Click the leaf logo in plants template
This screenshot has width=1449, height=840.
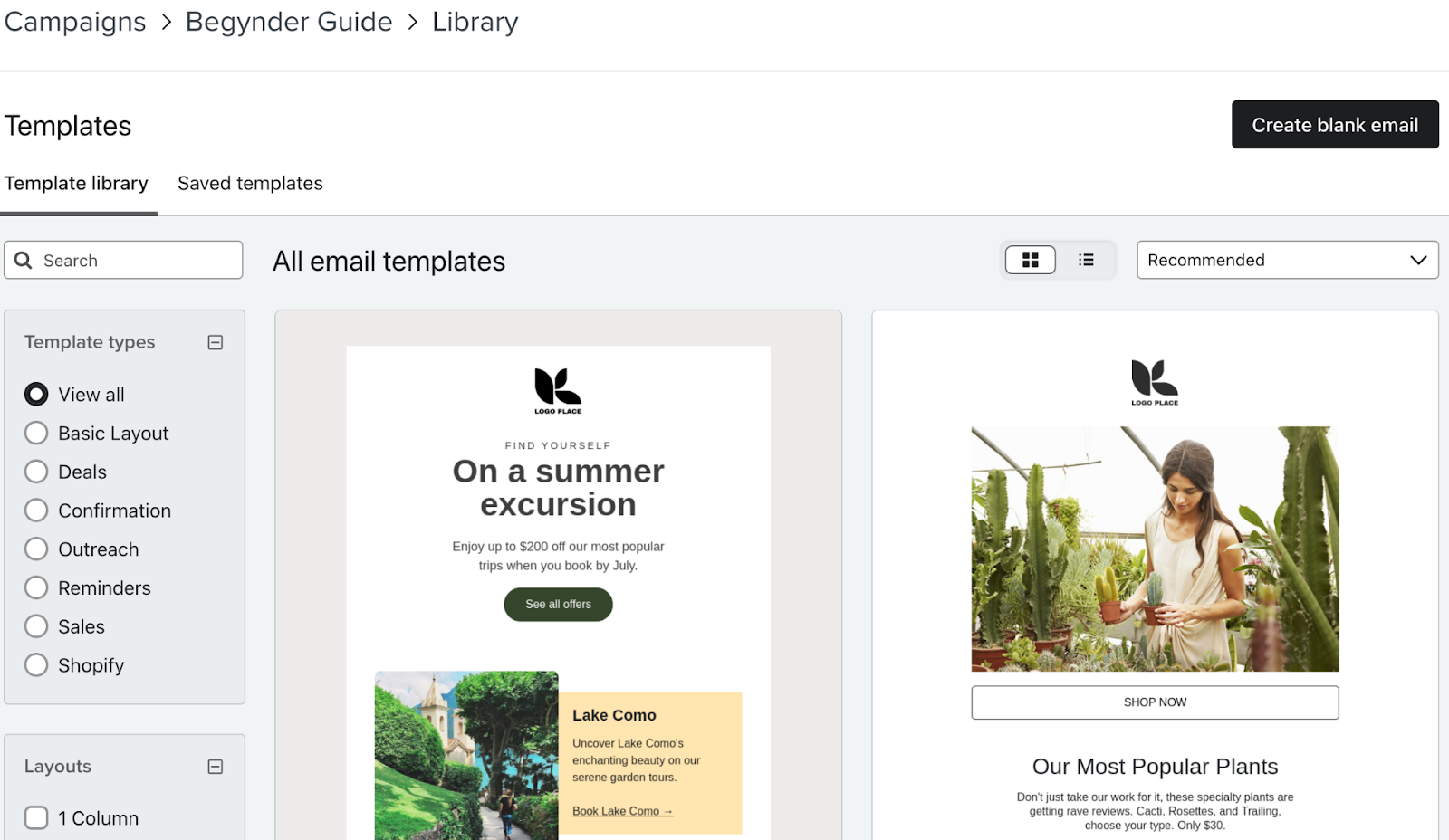click(x=1155, y=383)
